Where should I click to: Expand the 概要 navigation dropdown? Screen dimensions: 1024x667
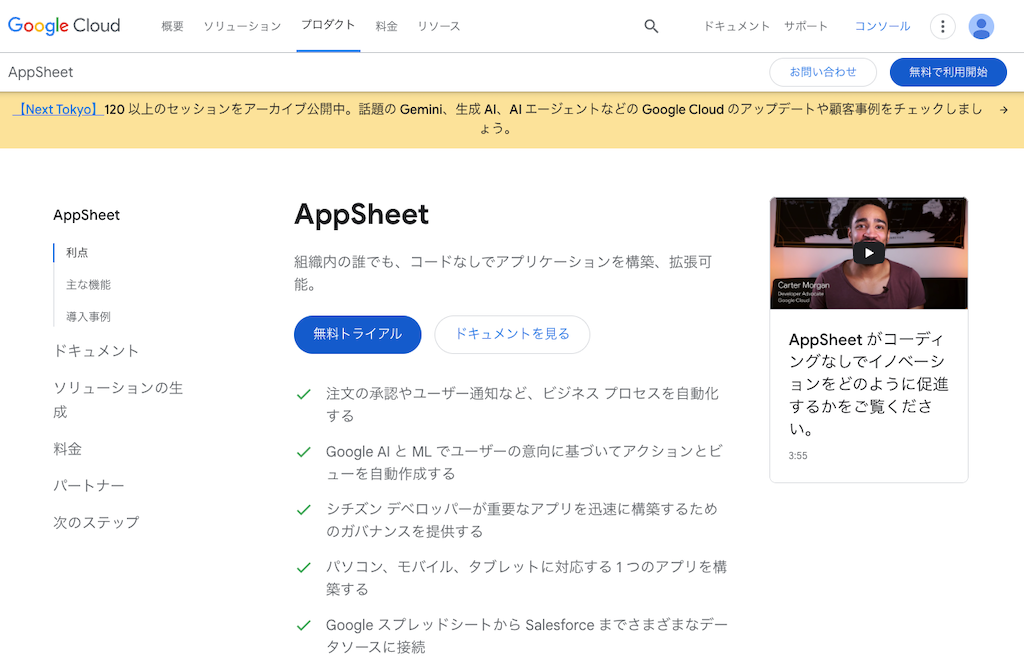click(171, 26)
